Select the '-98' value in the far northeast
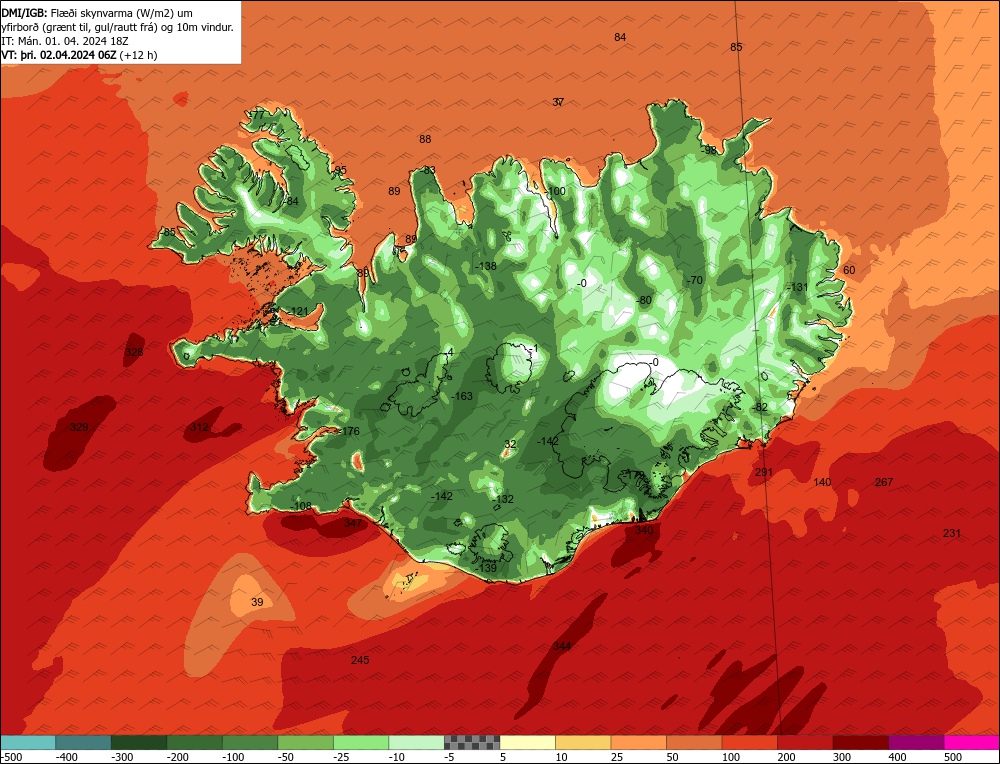1000x764 pixels. tap(709, 150)
